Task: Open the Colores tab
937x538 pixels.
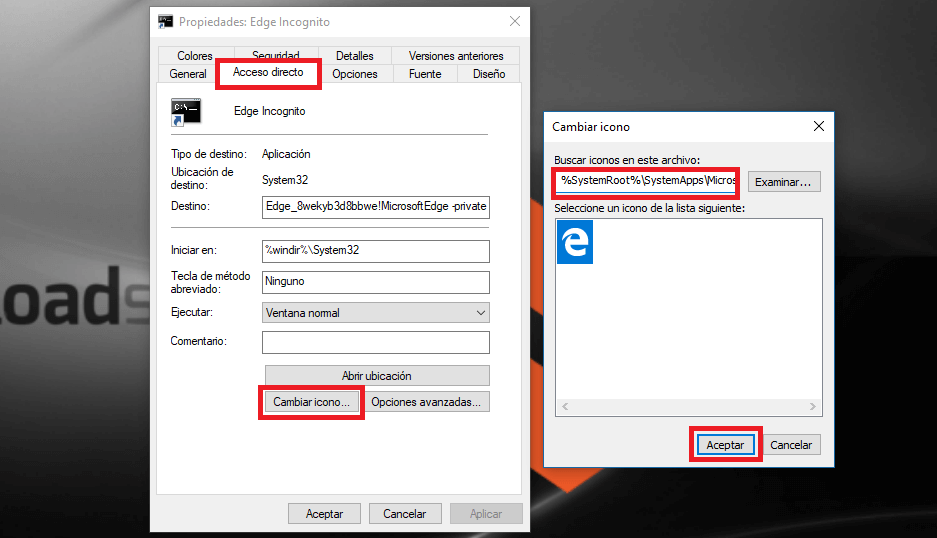Action: [195, 56]
